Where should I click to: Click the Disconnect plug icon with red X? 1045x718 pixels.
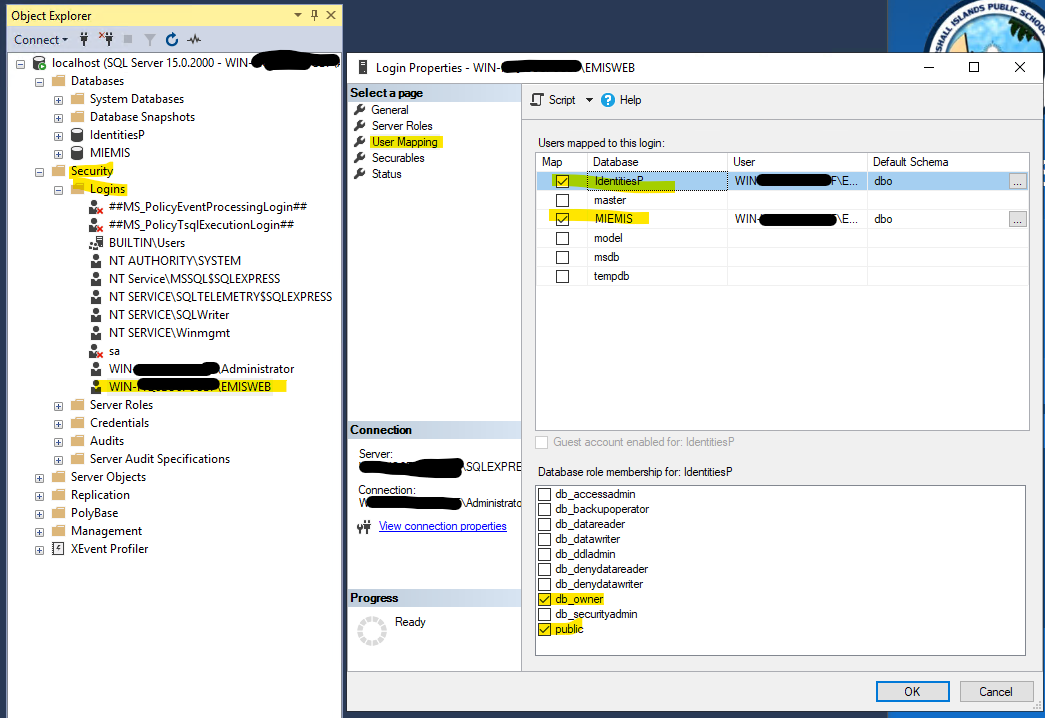pyautogui.click(x=106, y=40)
